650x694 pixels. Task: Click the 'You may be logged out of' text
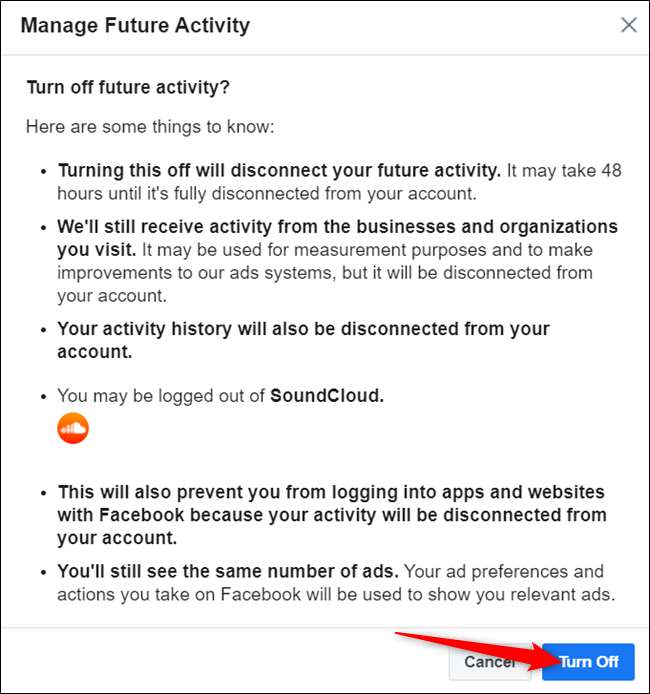161,396
